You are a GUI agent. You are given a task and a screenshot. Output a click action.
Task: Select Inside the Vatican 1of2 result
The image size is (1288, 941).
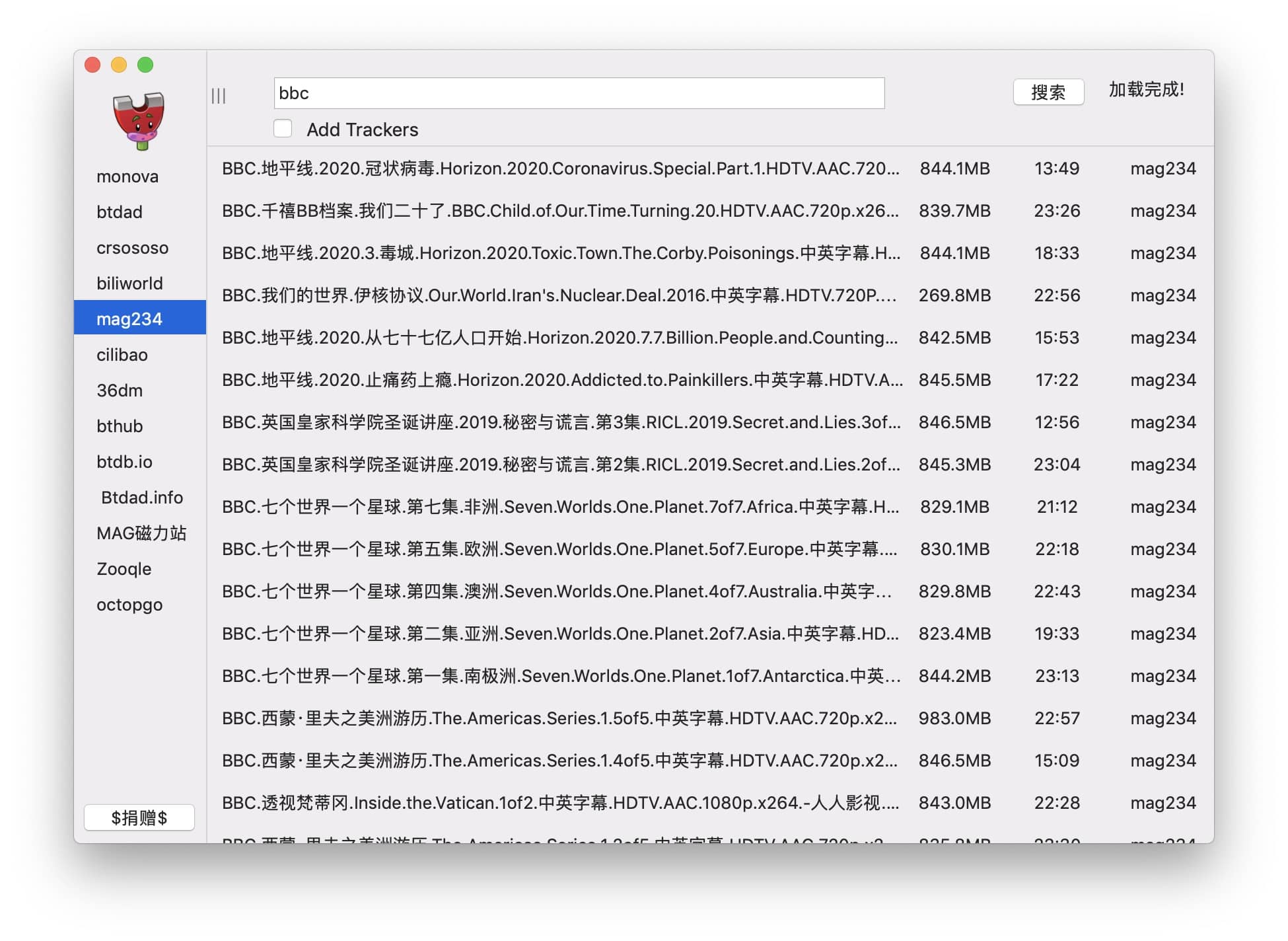tap(710, 803)
